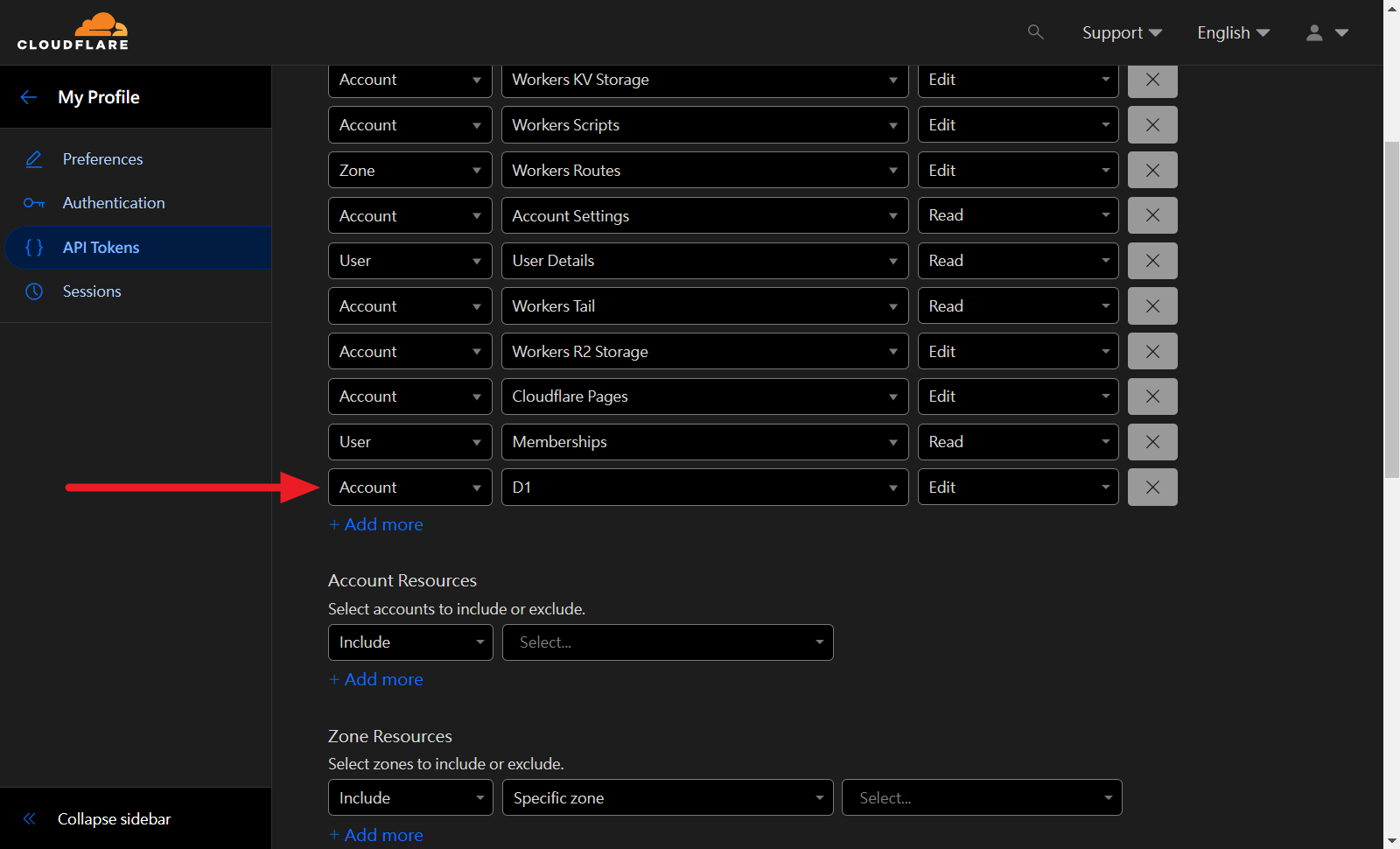
Task: Click the Collapse sidebar chevron icon
Action: (30, 819)
